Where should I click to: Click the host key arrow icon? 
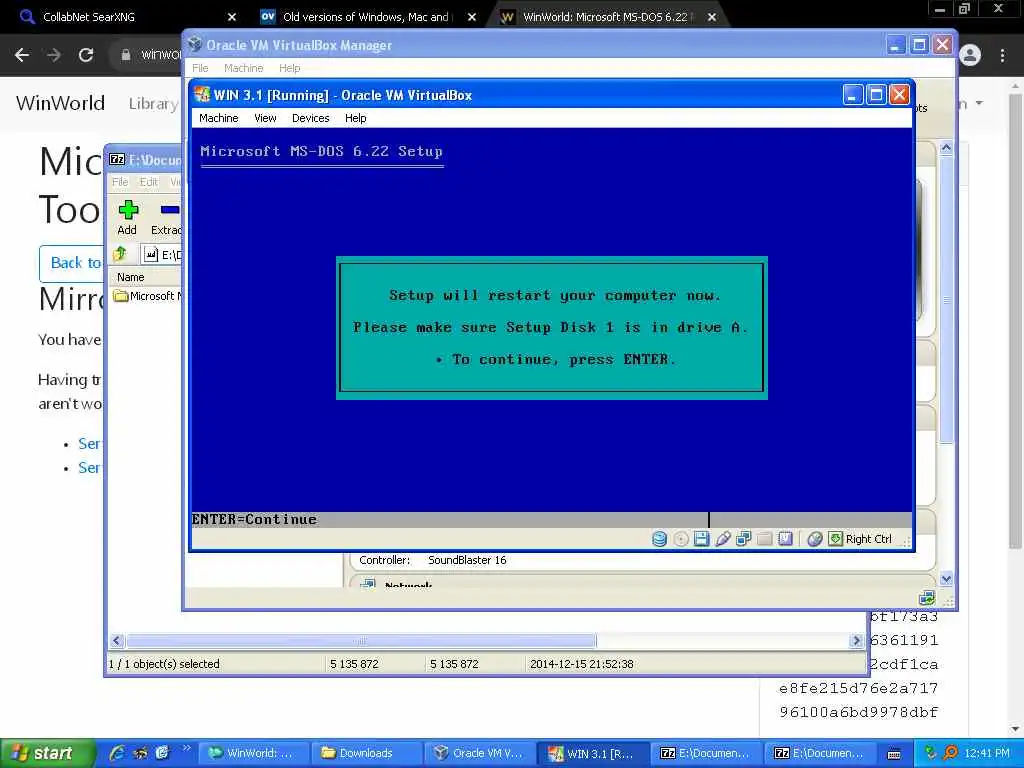(835, 539)
